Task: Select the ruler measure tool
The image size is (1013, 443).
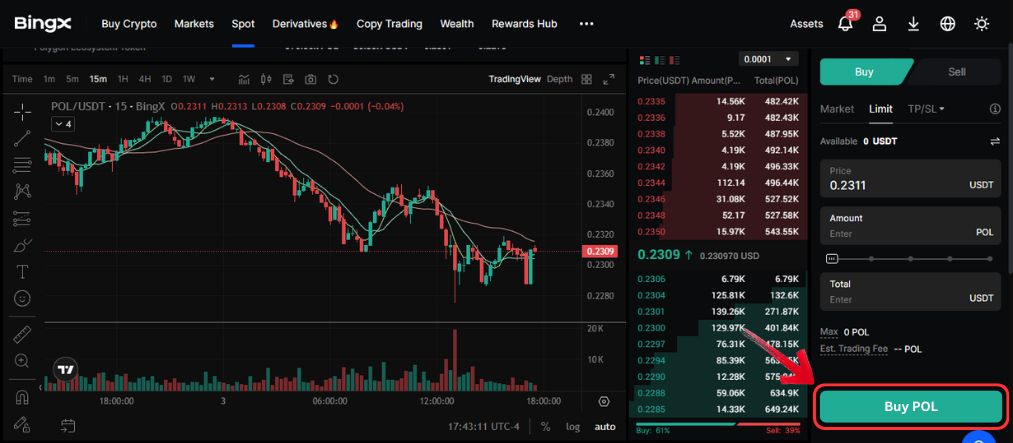Action: click(x=23, y=334)
